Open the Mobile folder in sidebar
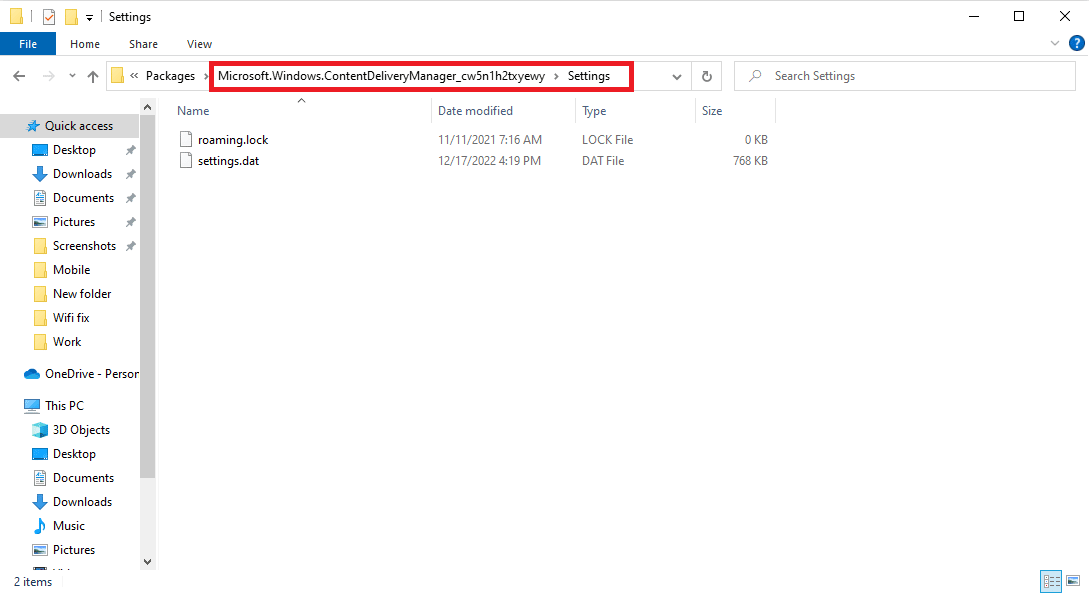This screenshot has height=593, width=1089. coord(72,269)
